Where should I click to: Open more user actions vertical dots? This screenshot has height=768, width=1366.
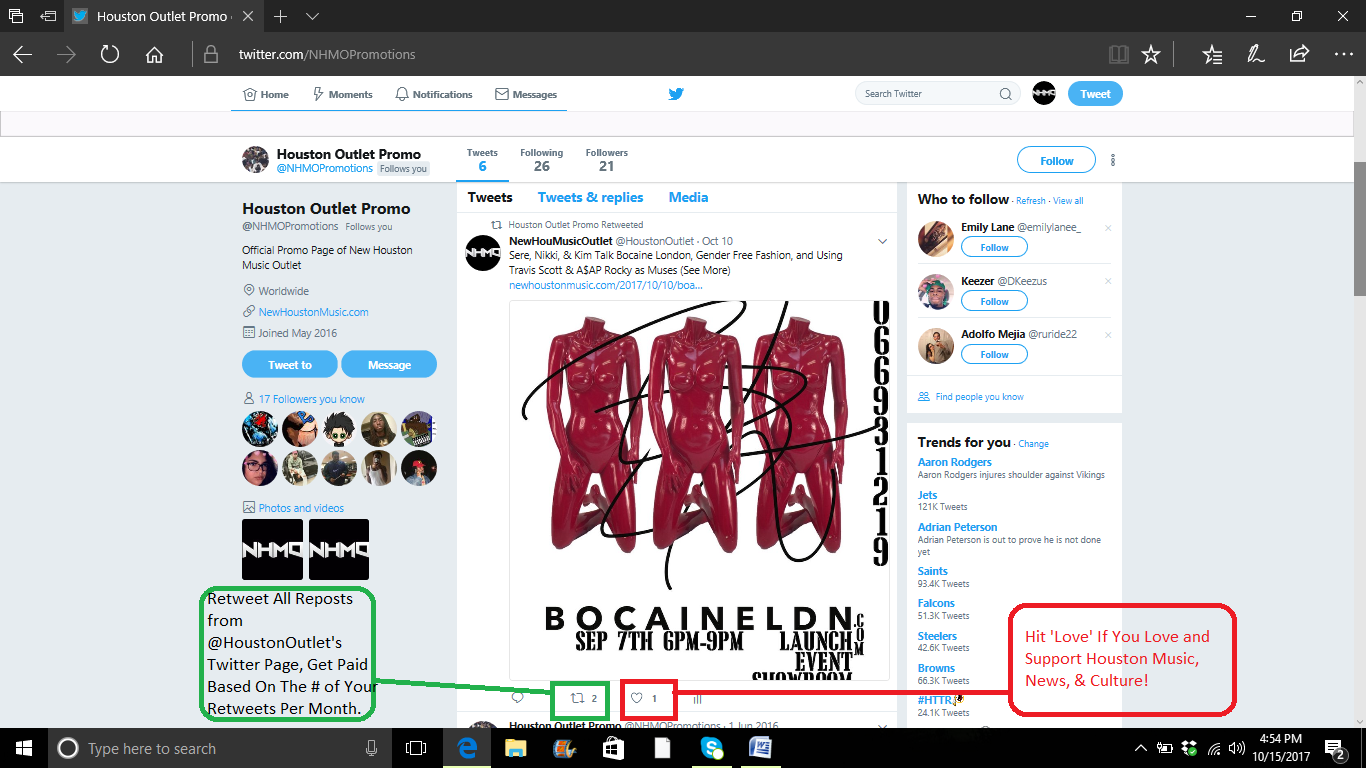pos(1113,160)
